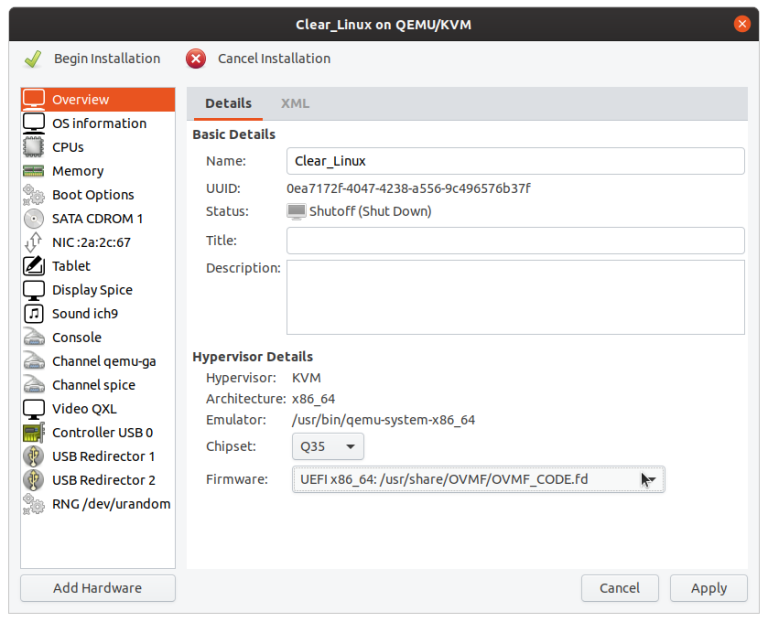This screenshot has width=768, height=622.
Task: Click the green checkmark Begin Installation icon
Action: 33,59
